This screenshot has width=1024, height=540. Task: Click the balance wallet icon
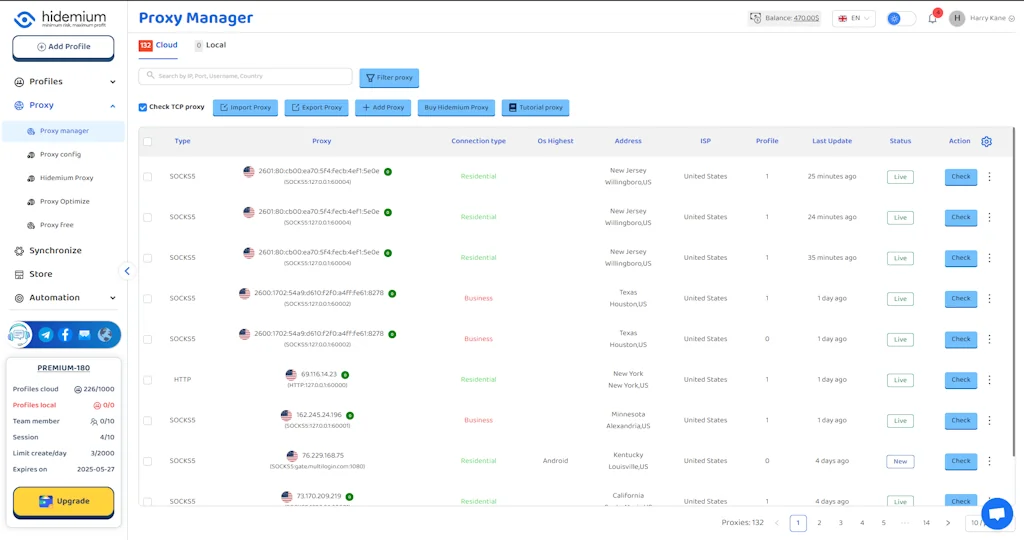coord(756,18)
